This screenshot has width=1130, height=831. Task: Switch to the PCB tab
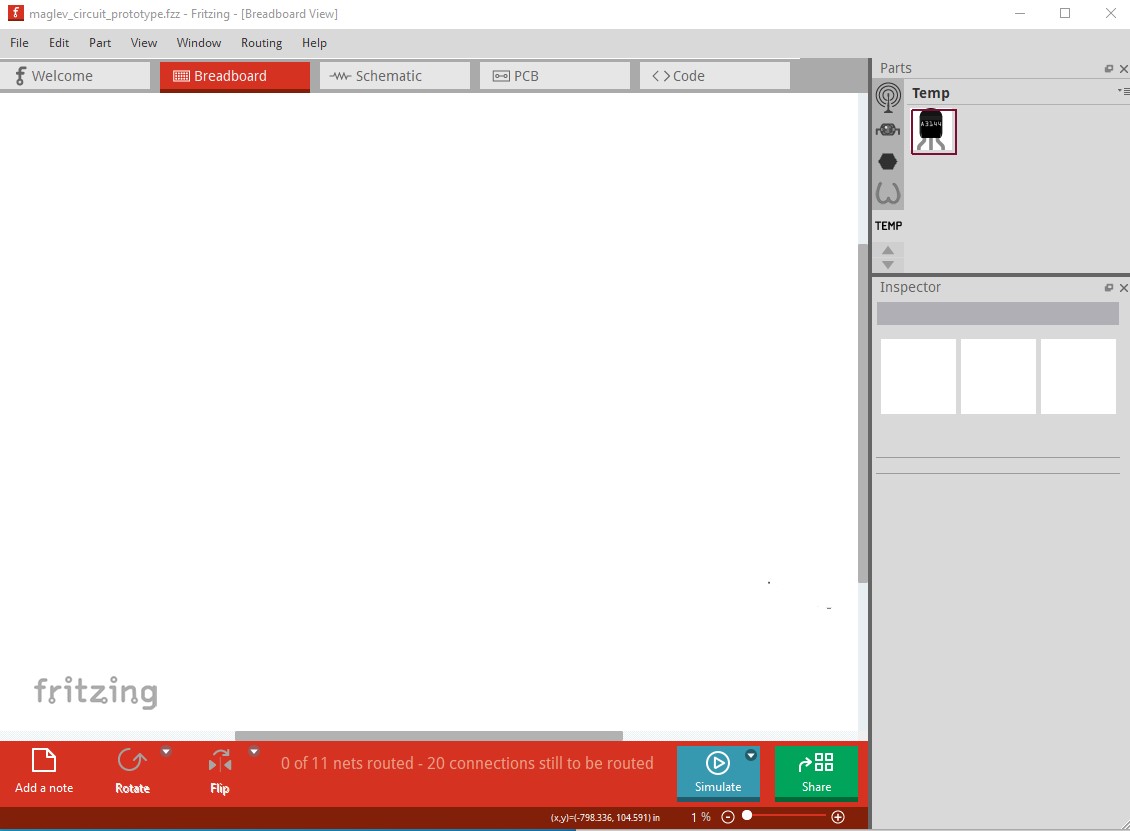tap(554, 76)
